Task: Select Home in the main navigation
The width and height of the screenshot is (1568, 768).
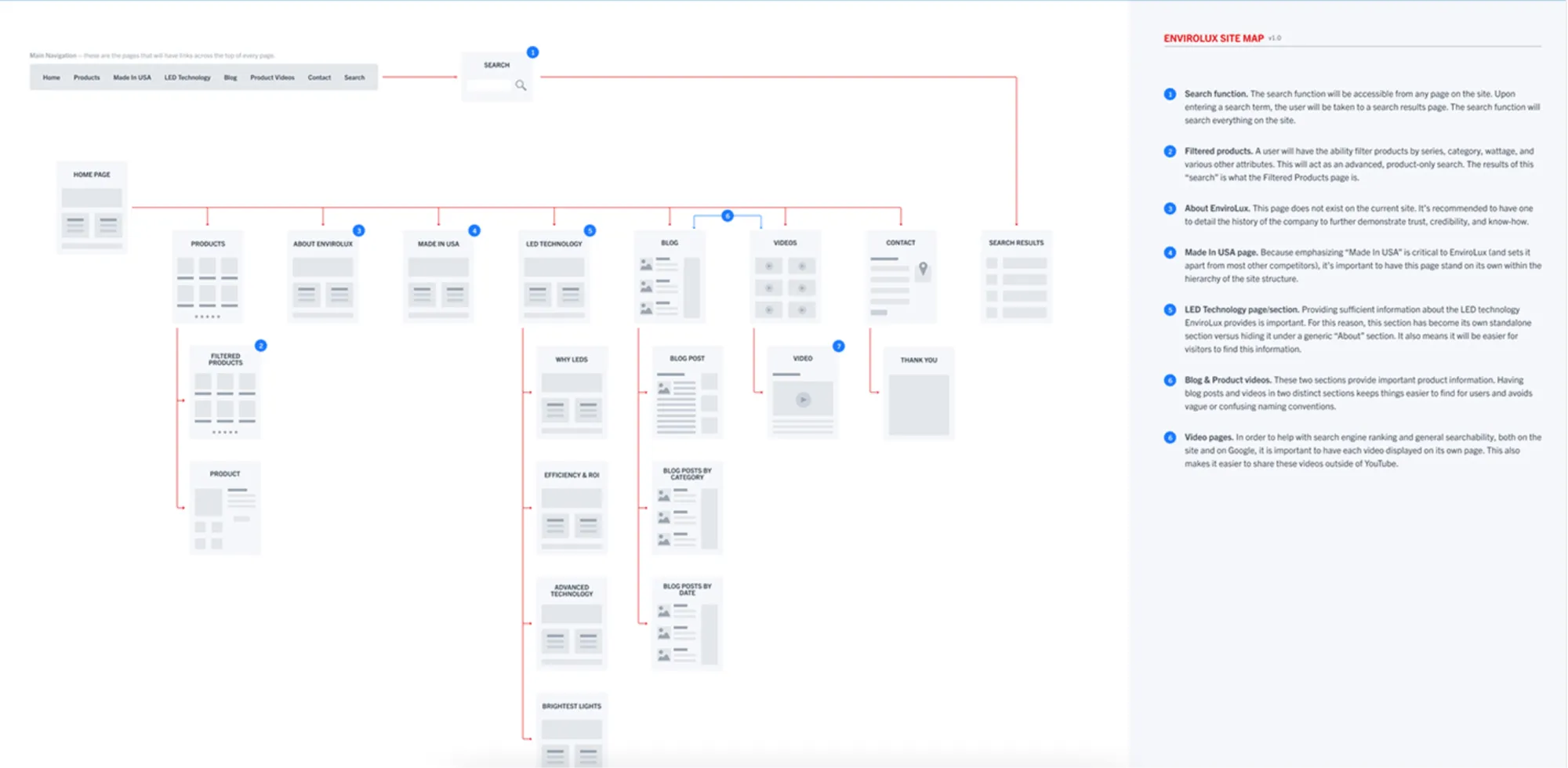Action: point(50,77)
